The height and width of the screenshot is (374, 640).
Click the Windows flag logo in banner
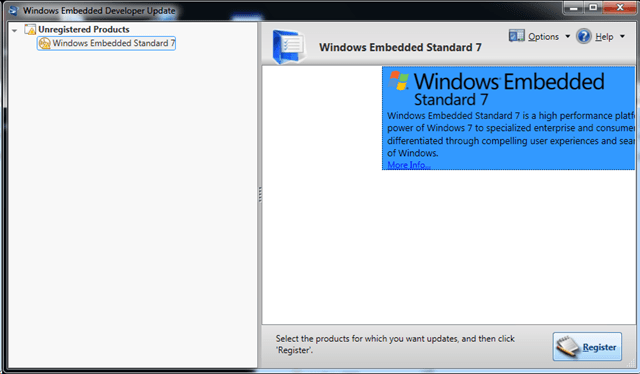(x=399, y=80)
